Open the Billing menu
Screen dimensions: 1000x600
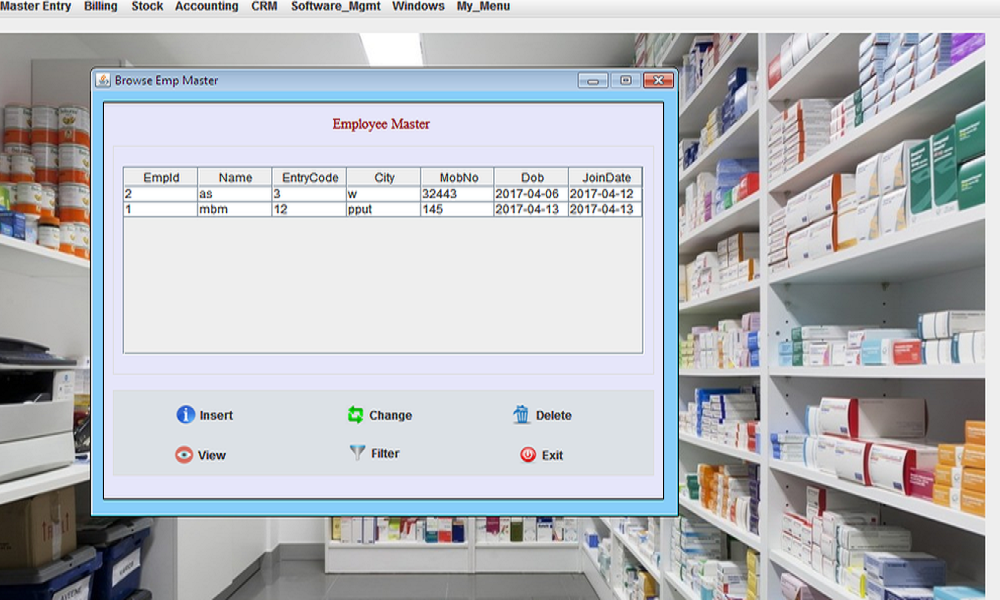click(x=101, y=6)
